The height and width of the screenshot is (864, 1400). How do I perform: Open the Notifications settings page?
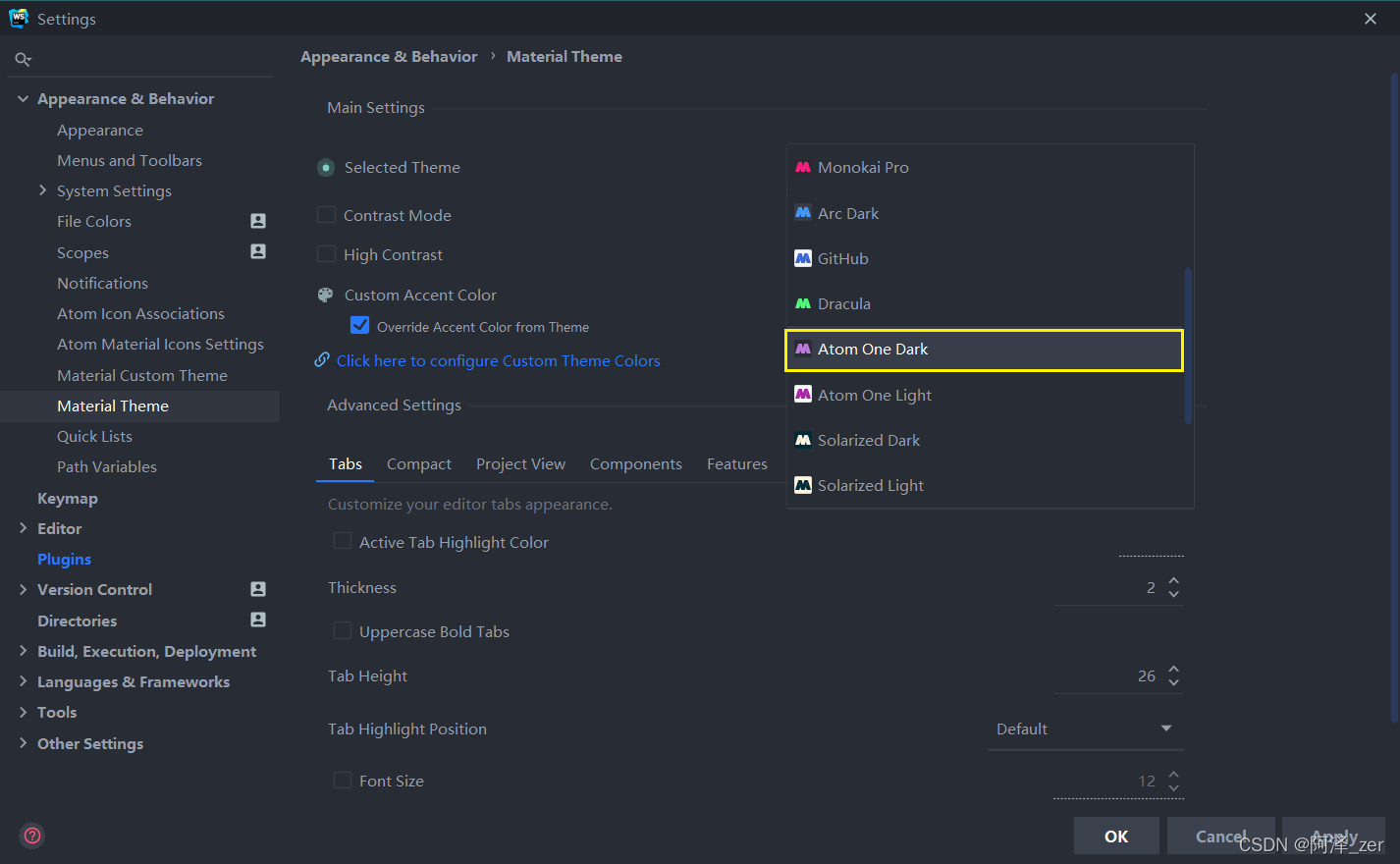click(x=102, y=283)
